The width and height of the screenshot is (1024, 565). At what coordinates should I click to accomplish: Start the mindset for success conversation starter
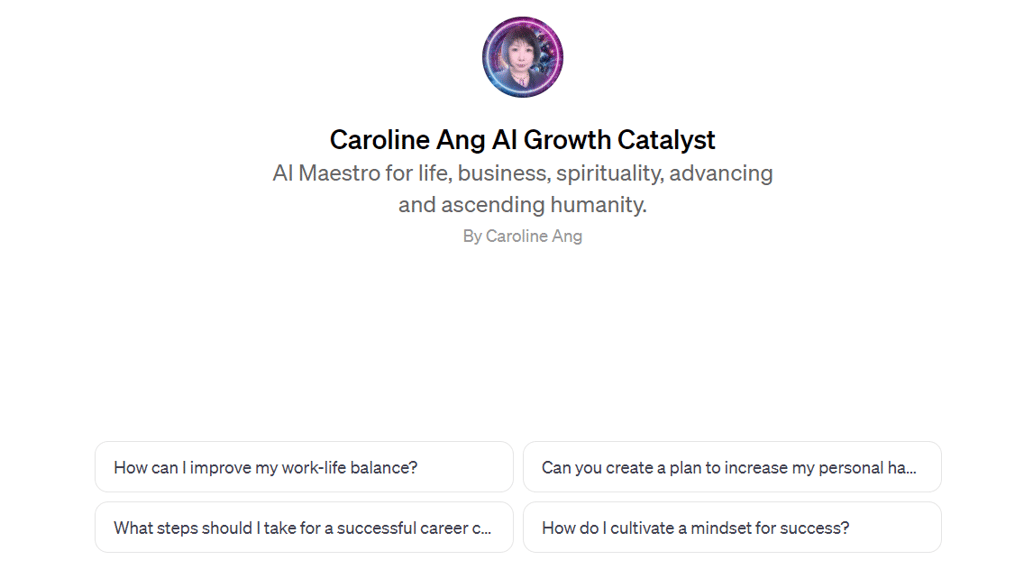pyautogui.click(x=732, y=527)
